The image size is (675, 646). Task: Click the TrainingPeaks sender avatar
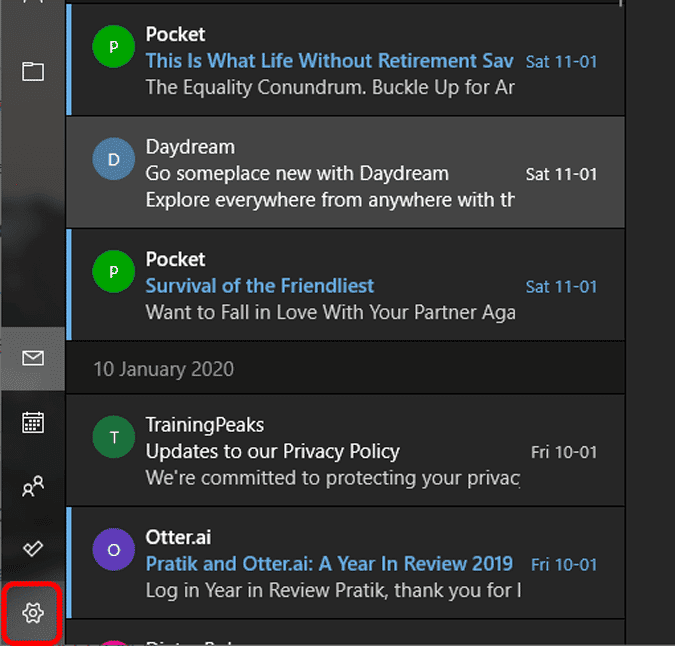112,437
